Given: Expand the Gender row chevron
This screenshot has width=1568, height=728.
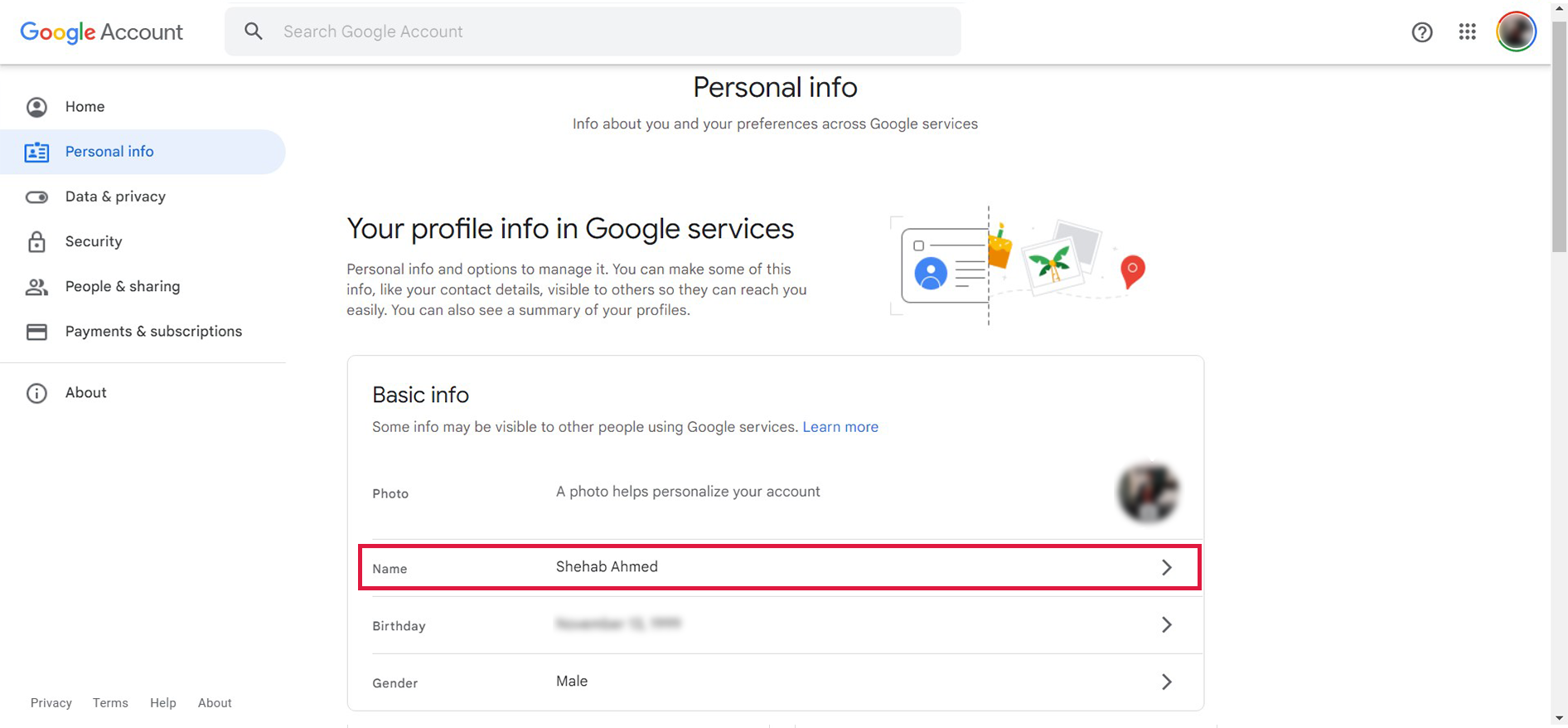Looking at the screenshot, I should coord(1167,682).
